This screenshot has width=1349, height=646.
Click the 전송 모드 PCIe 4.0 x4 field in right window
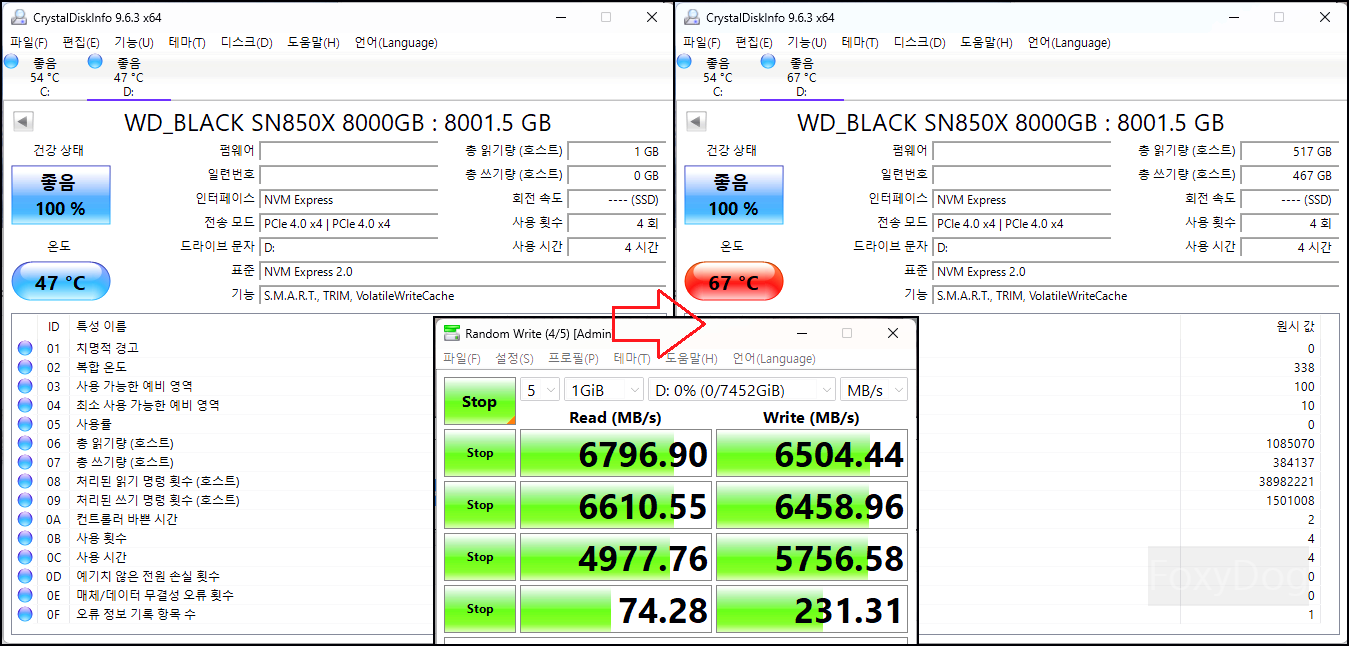click(x=1021, y=223)
